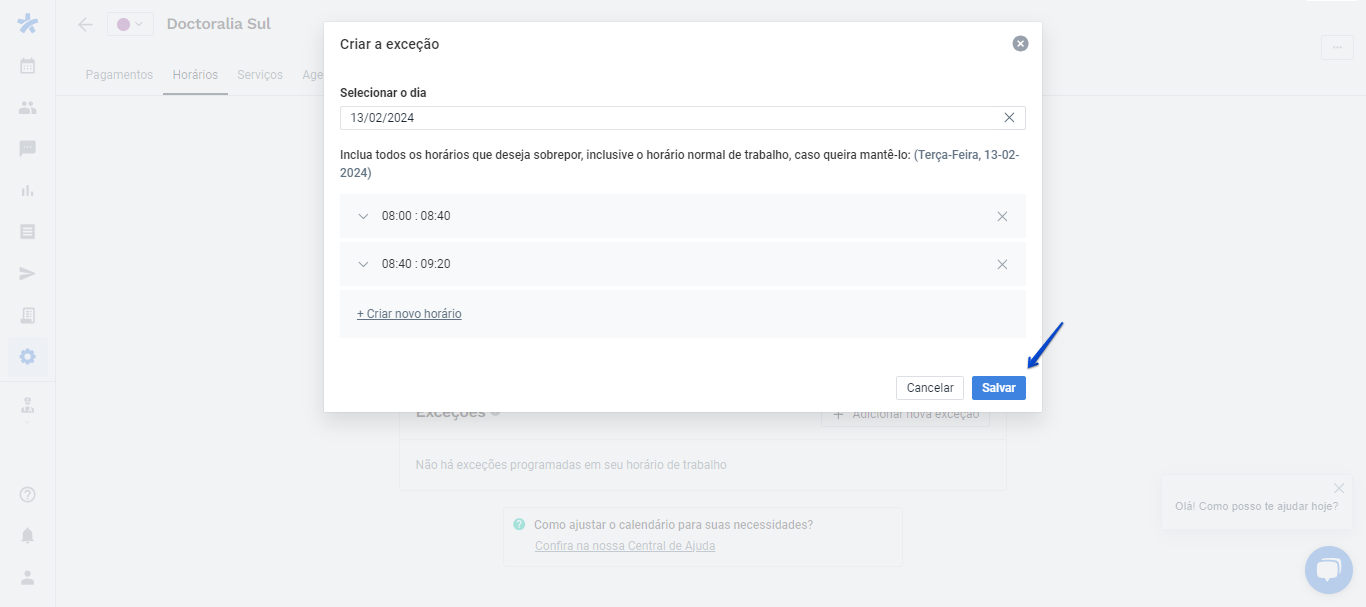Open the user account icon
The width and height of the screenshot is (1366, 607).
click(28, 577)
